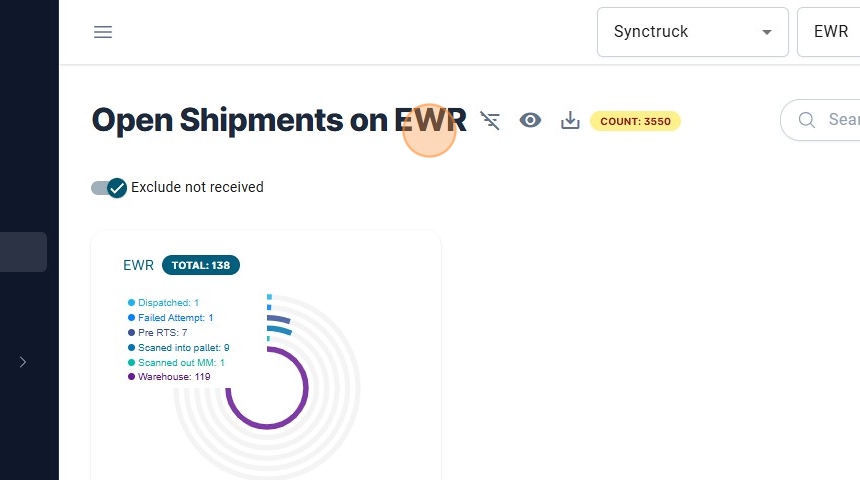Select the highlighted sidebar menu item
Viewport: 860px width, 480px height.
[x=23, y=252]
